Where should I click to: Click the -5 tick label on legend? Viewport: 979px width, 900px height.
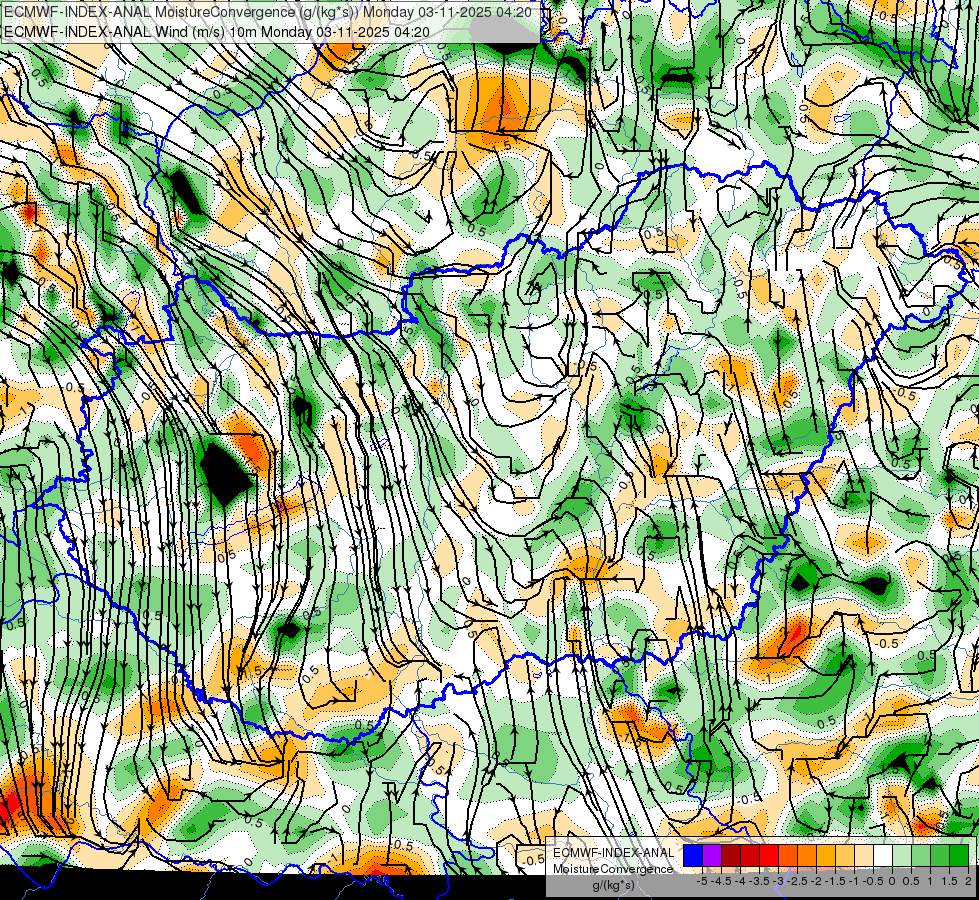(702, 881)
